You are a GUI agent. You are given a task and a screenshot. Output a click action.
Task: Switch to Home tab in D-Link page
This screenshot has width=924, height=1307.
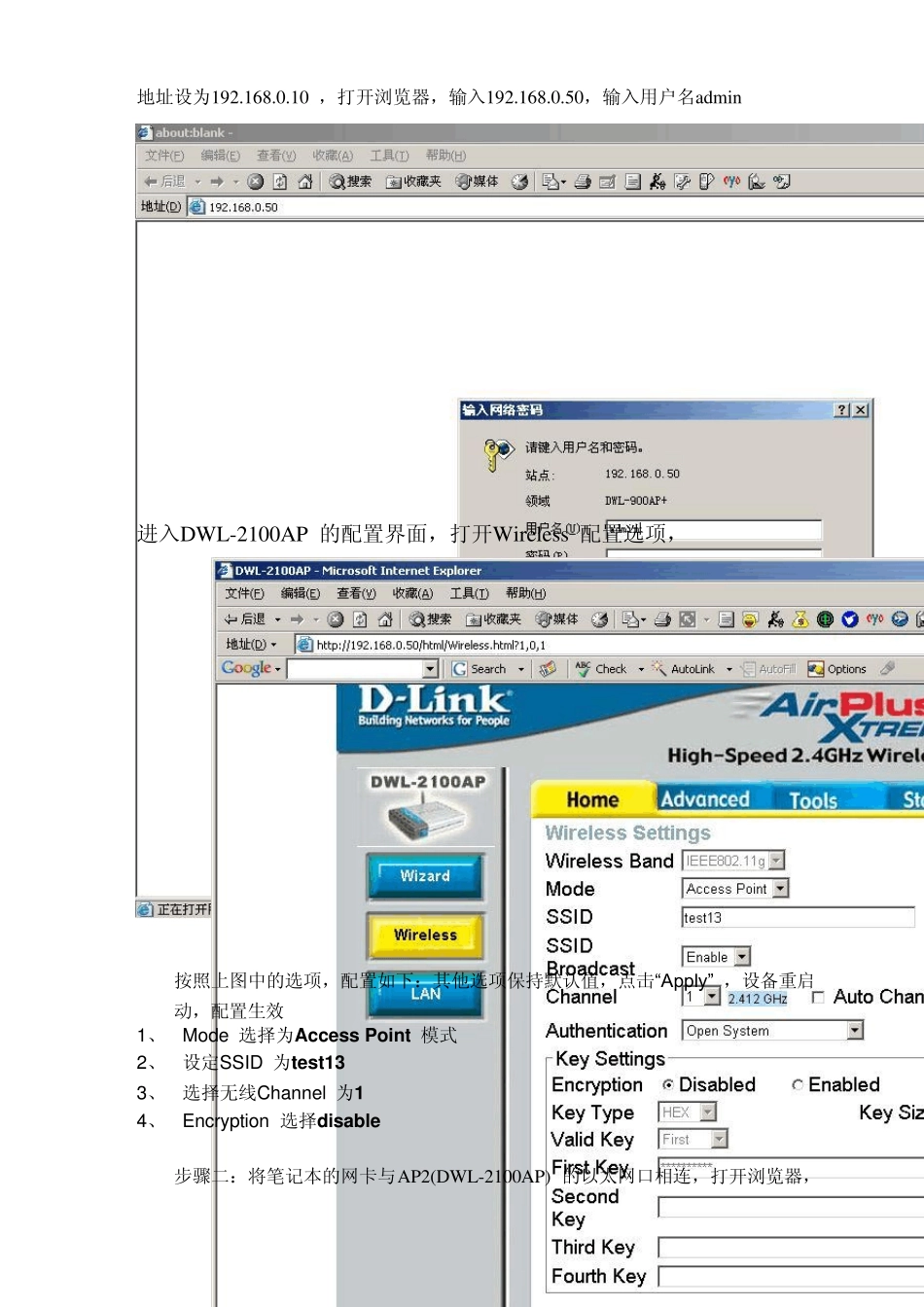coord(592,799)
